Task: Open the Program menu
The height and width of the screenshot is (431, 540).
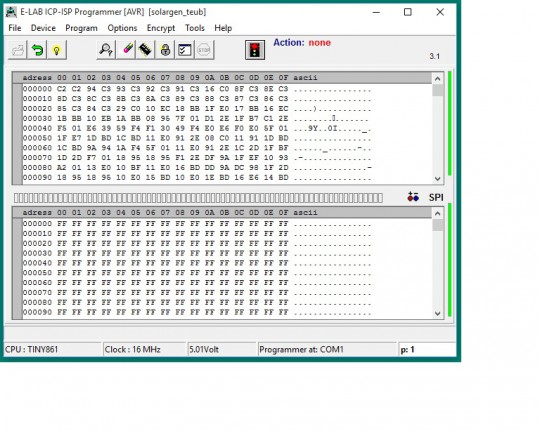Action: 81,28
